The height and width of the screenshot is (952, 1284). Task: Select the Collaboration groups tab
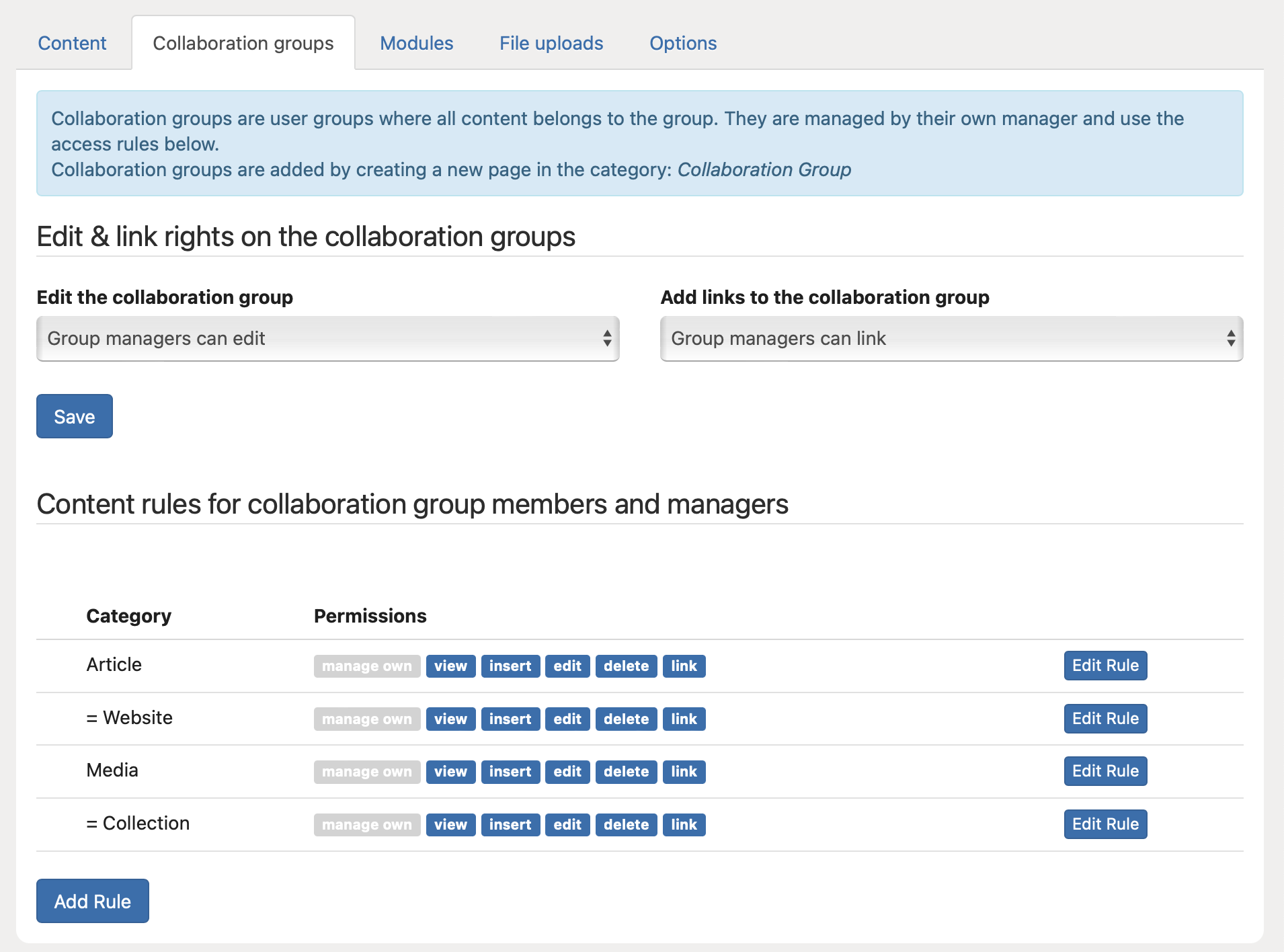[x=243, y=43]
